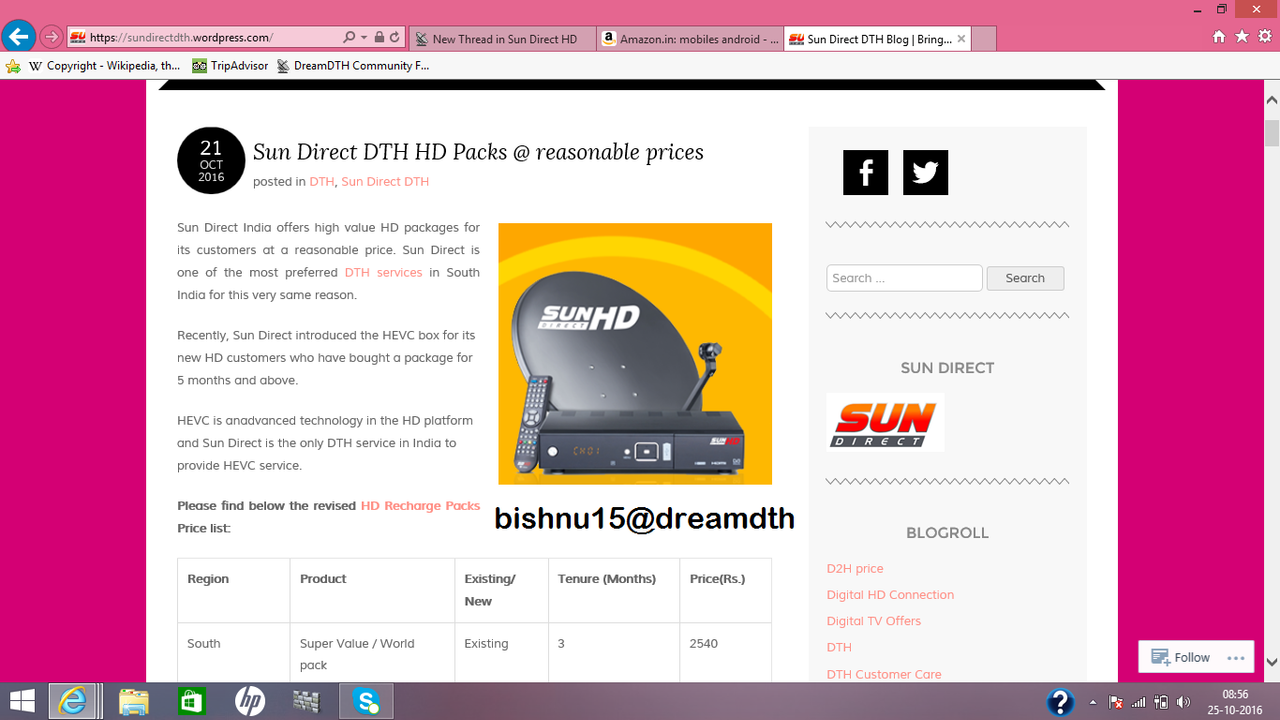Click the 'Product' table header cell
The image size is (1280, 720).
[372, 591]
